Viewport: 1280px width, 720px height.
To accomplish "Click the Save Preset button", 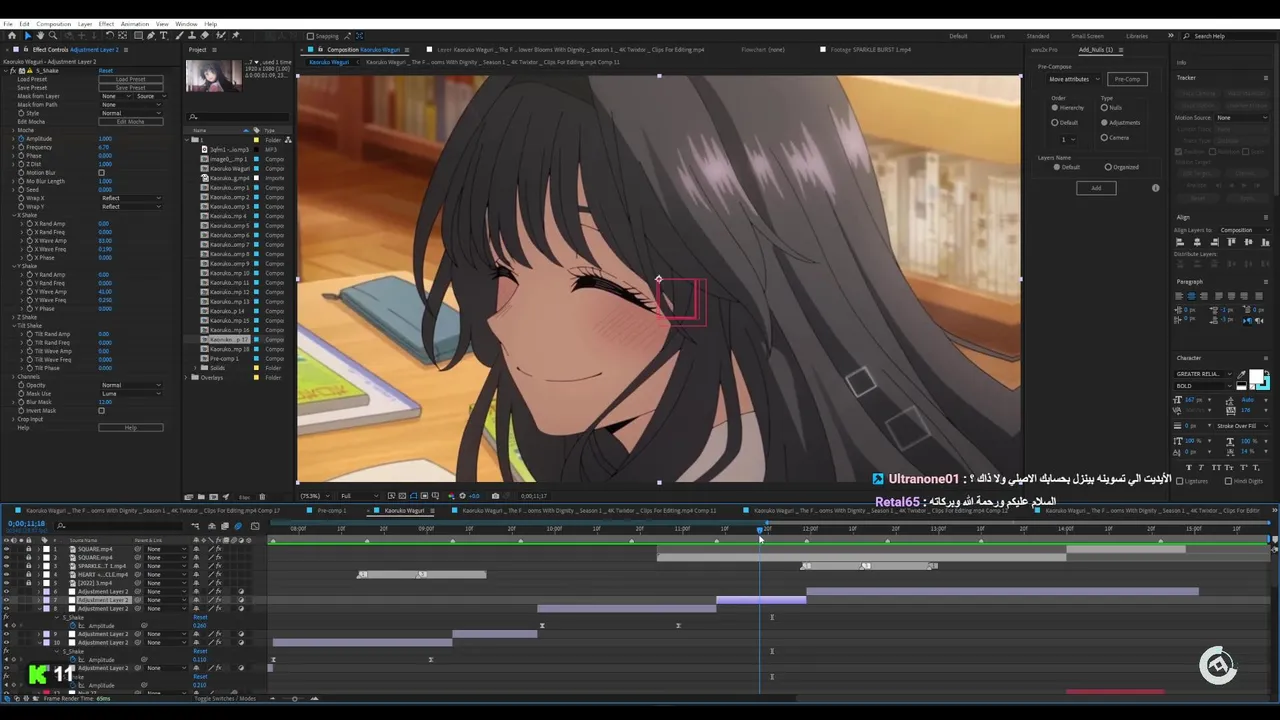I will pyautogui.click(x=131, y=88).
